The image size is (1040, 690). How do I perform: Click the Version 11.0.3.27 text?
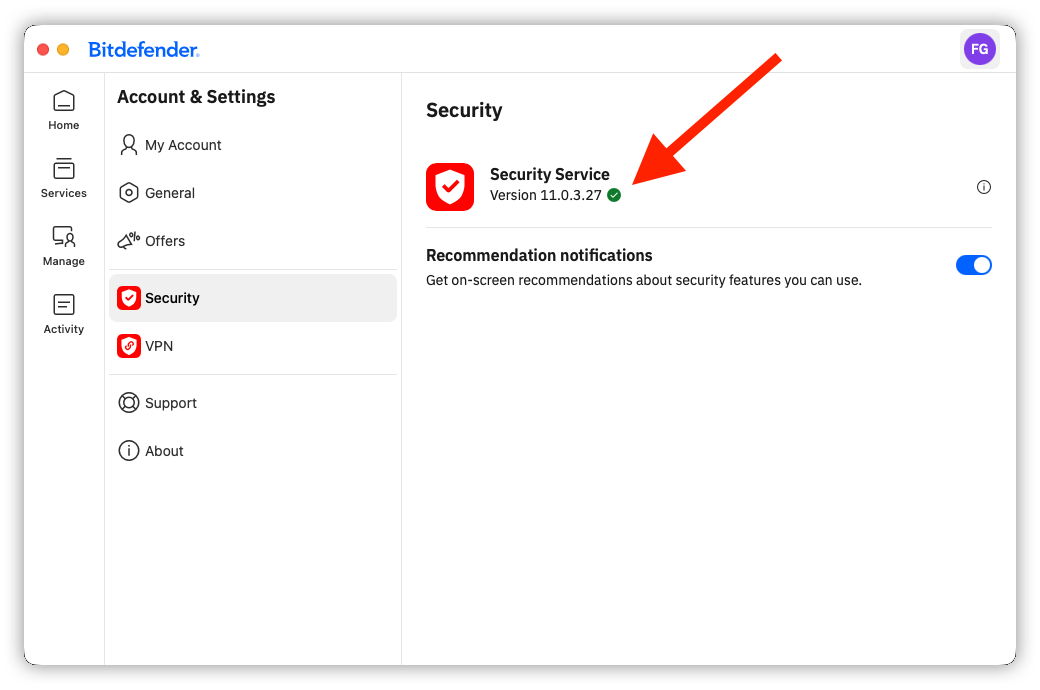[x=545, y=195]
